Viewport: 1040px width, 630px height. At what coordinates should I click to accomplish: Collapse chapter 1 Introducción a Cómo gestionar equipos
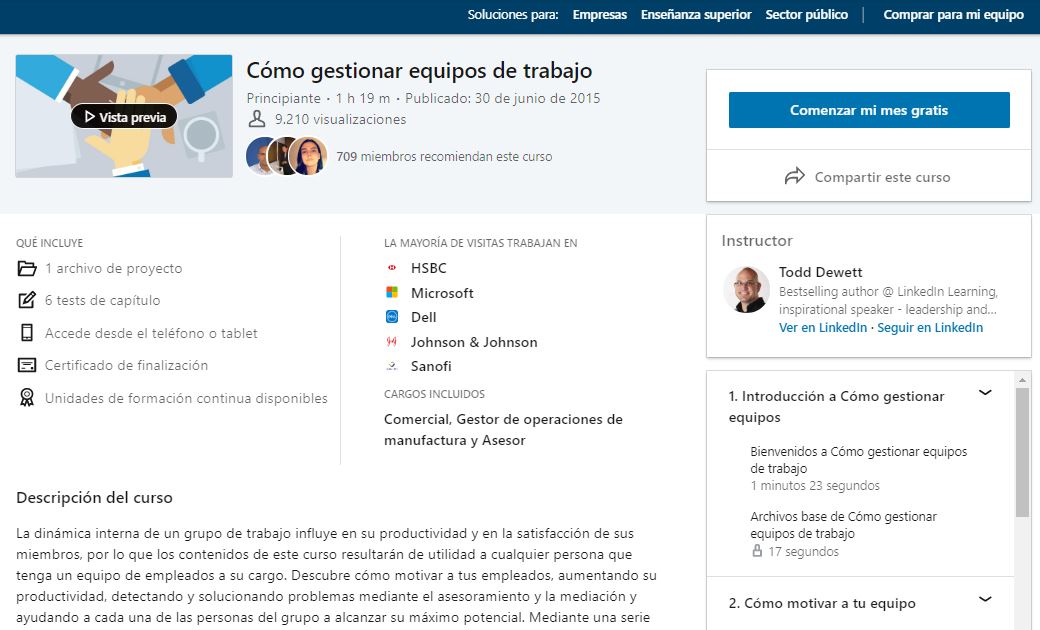[986, 394]
